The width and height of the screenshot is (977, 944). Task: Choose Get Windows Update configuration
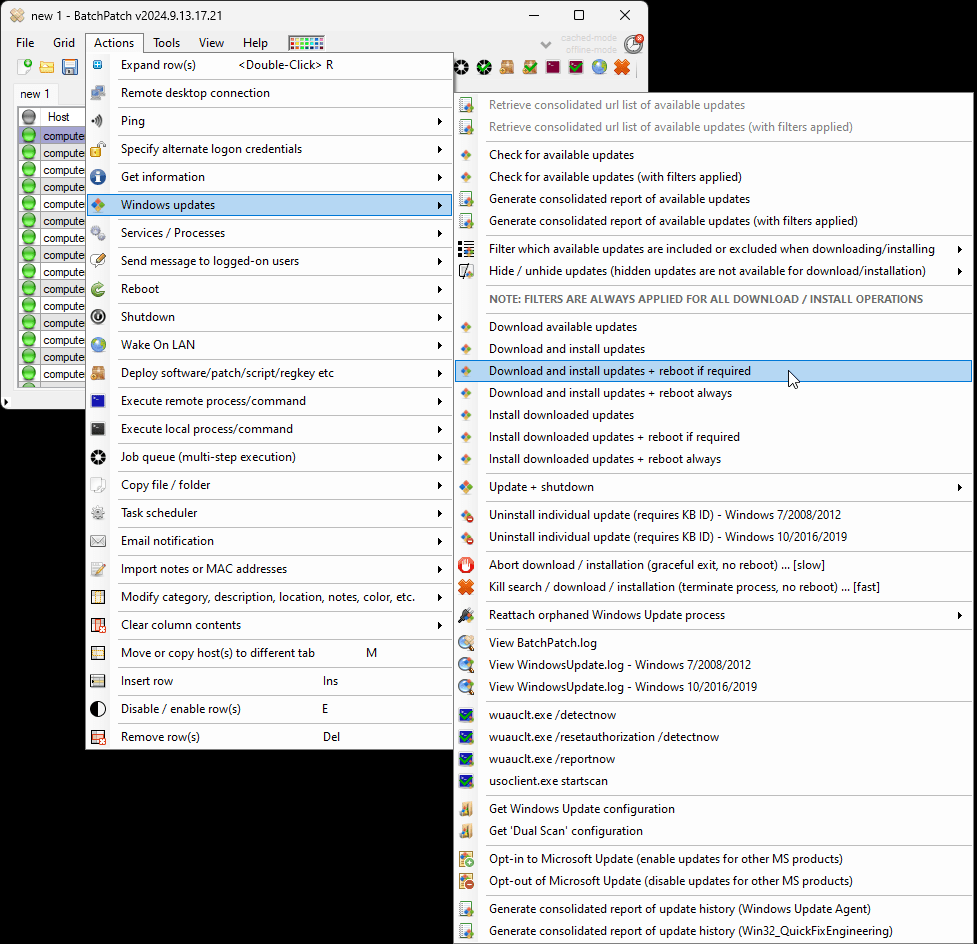click(582, 809)
